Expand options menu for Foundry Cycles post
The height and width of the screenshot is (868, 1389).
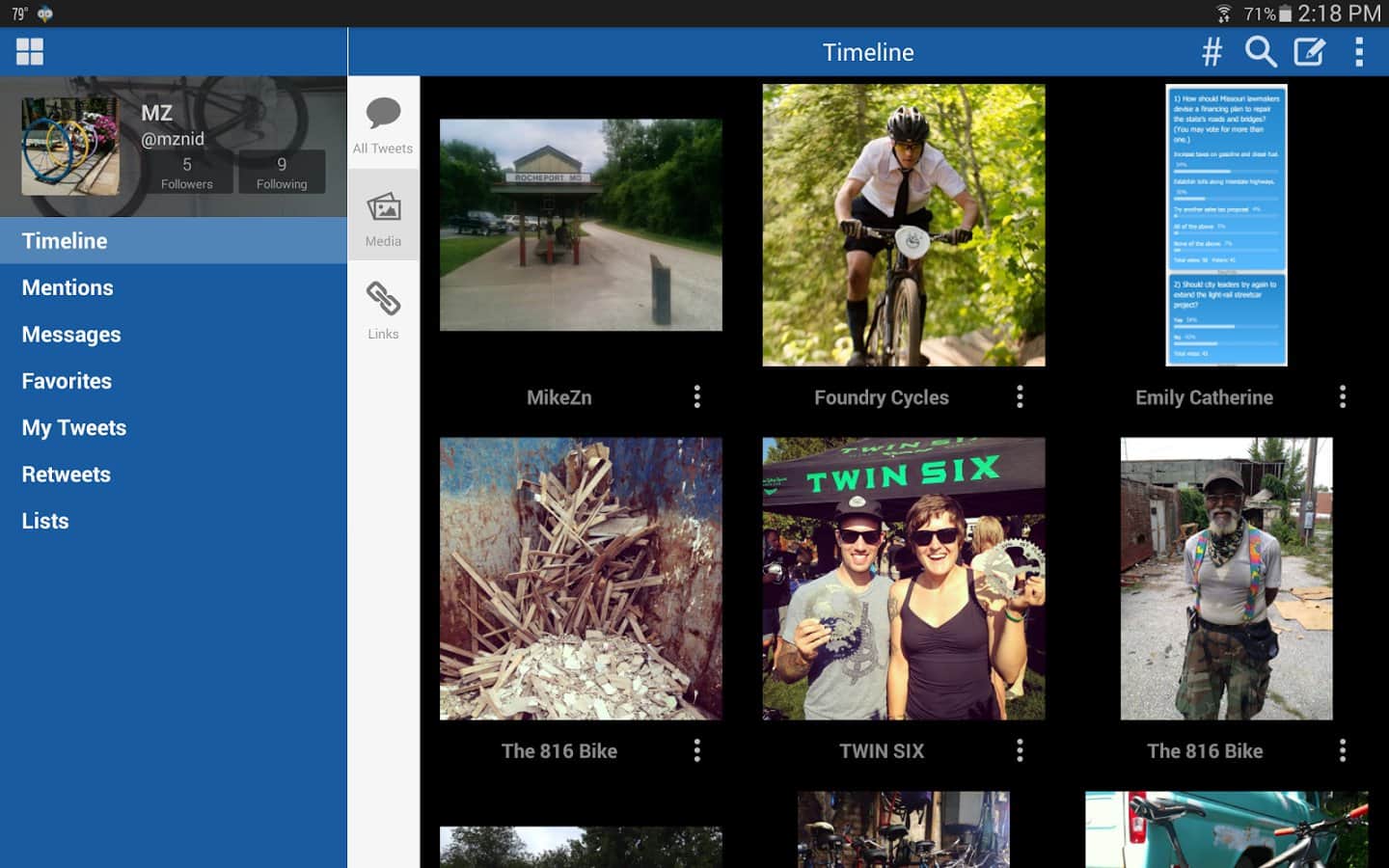point(1020,397)
